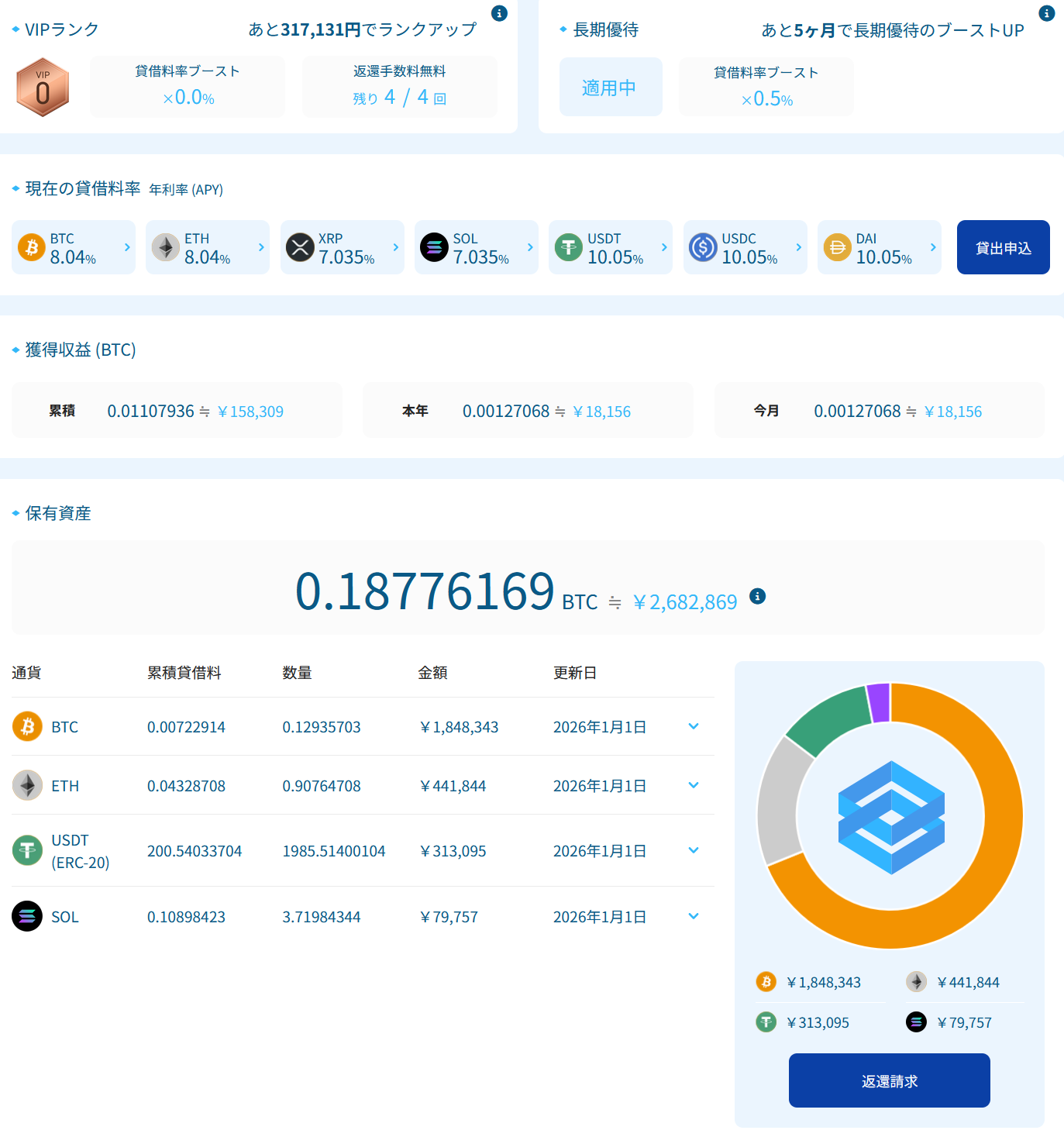Expand the USDT (ERC-20) row details

point(694,850)
